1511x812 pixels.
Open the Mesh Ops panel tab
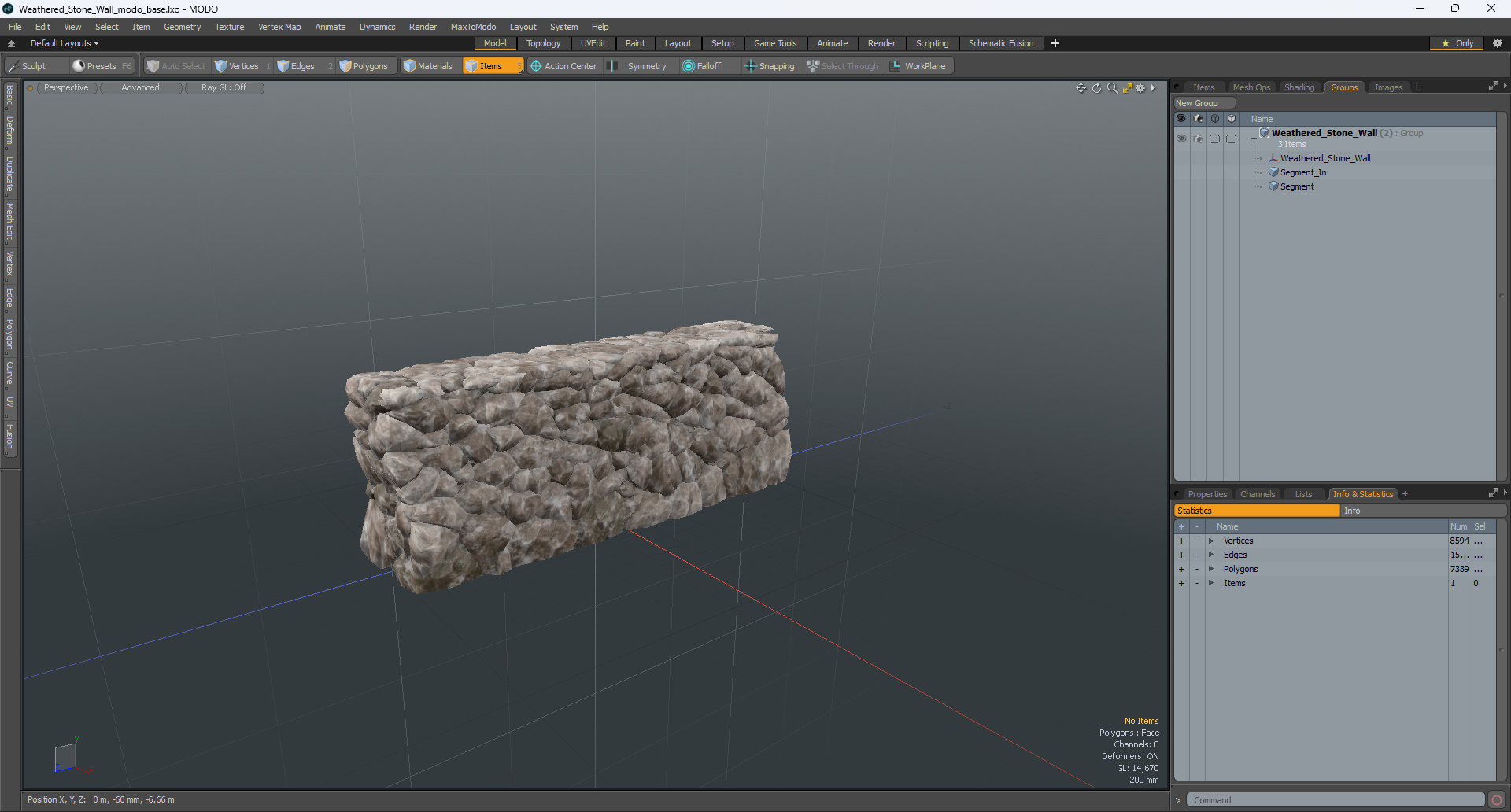click(x=1251, y=87)
